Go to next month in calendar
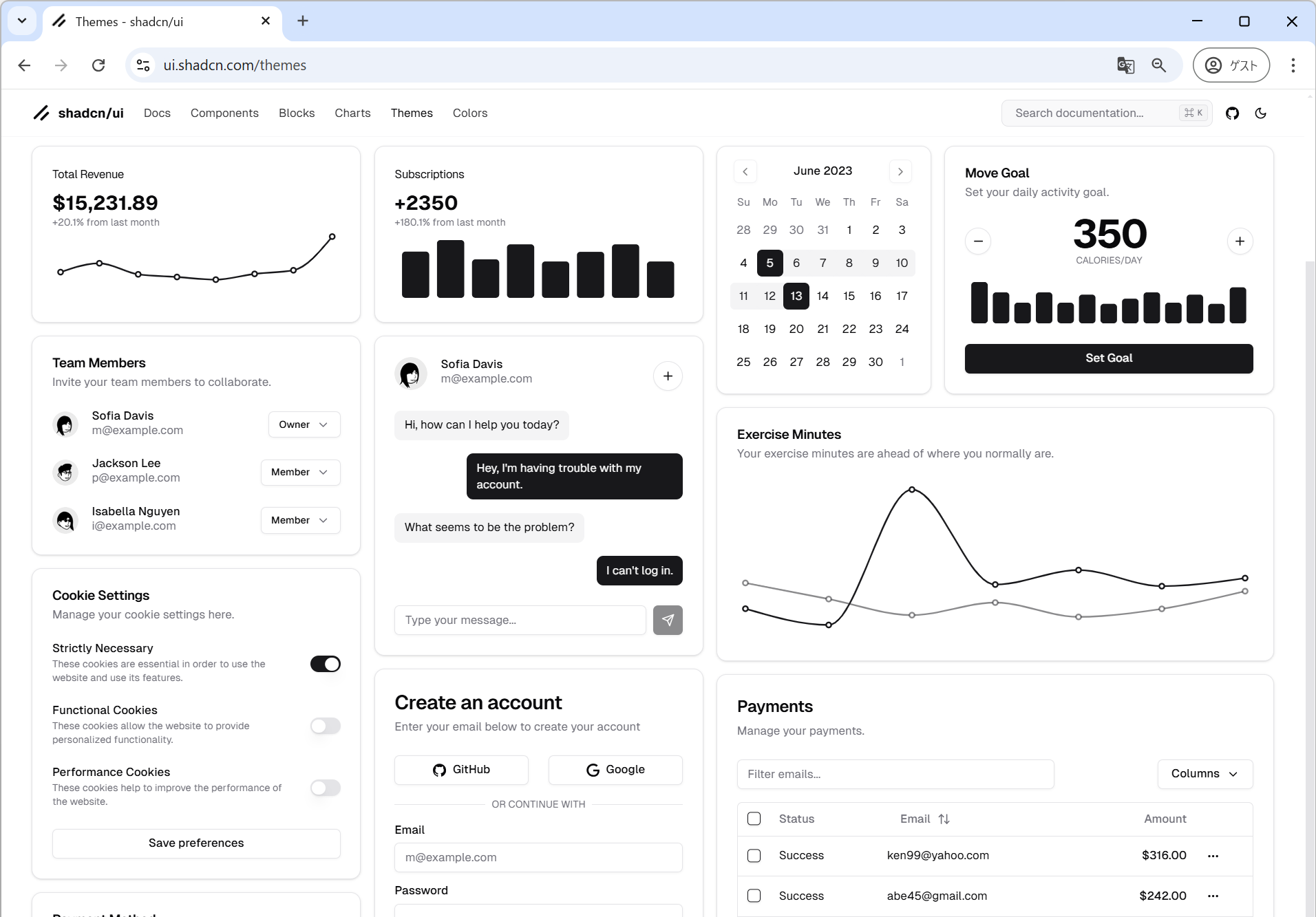 900,171
